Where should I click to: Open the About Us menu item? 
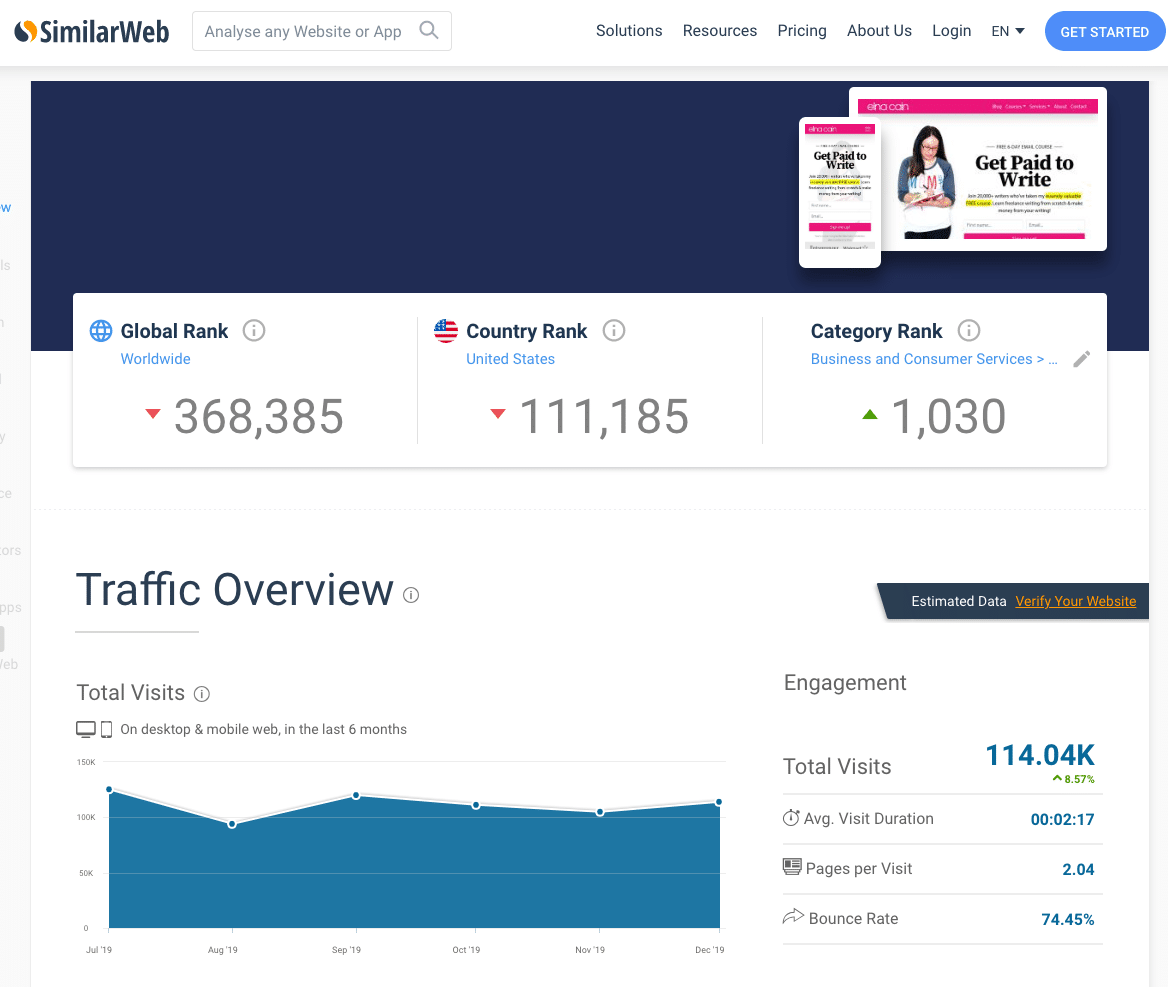[x=879, y=31]
